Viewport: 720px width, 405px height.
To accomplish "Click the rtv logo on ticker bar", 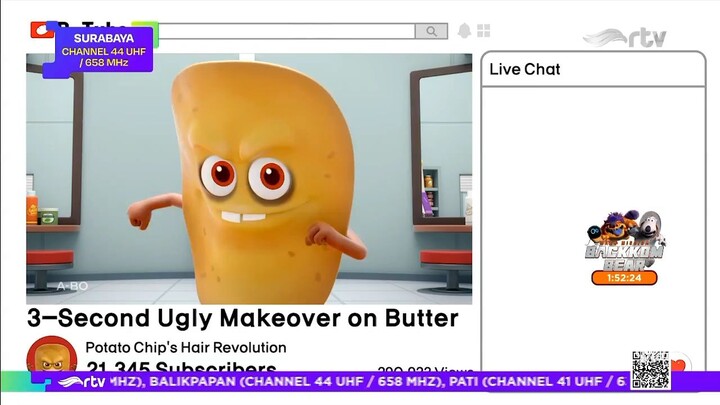I will (80, 381).
